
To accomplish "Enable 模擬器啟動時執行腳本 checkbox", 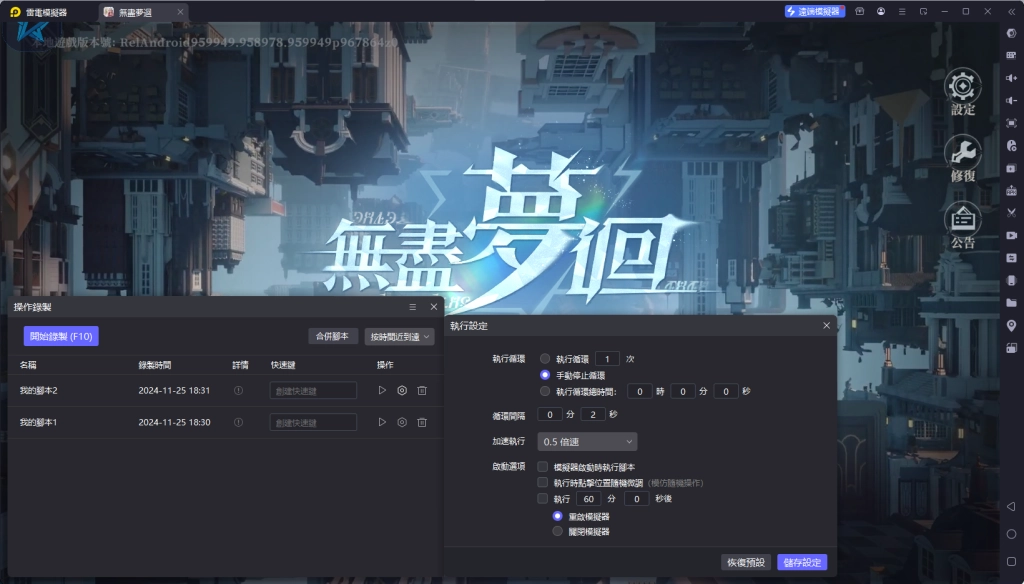I will [542, 466].
